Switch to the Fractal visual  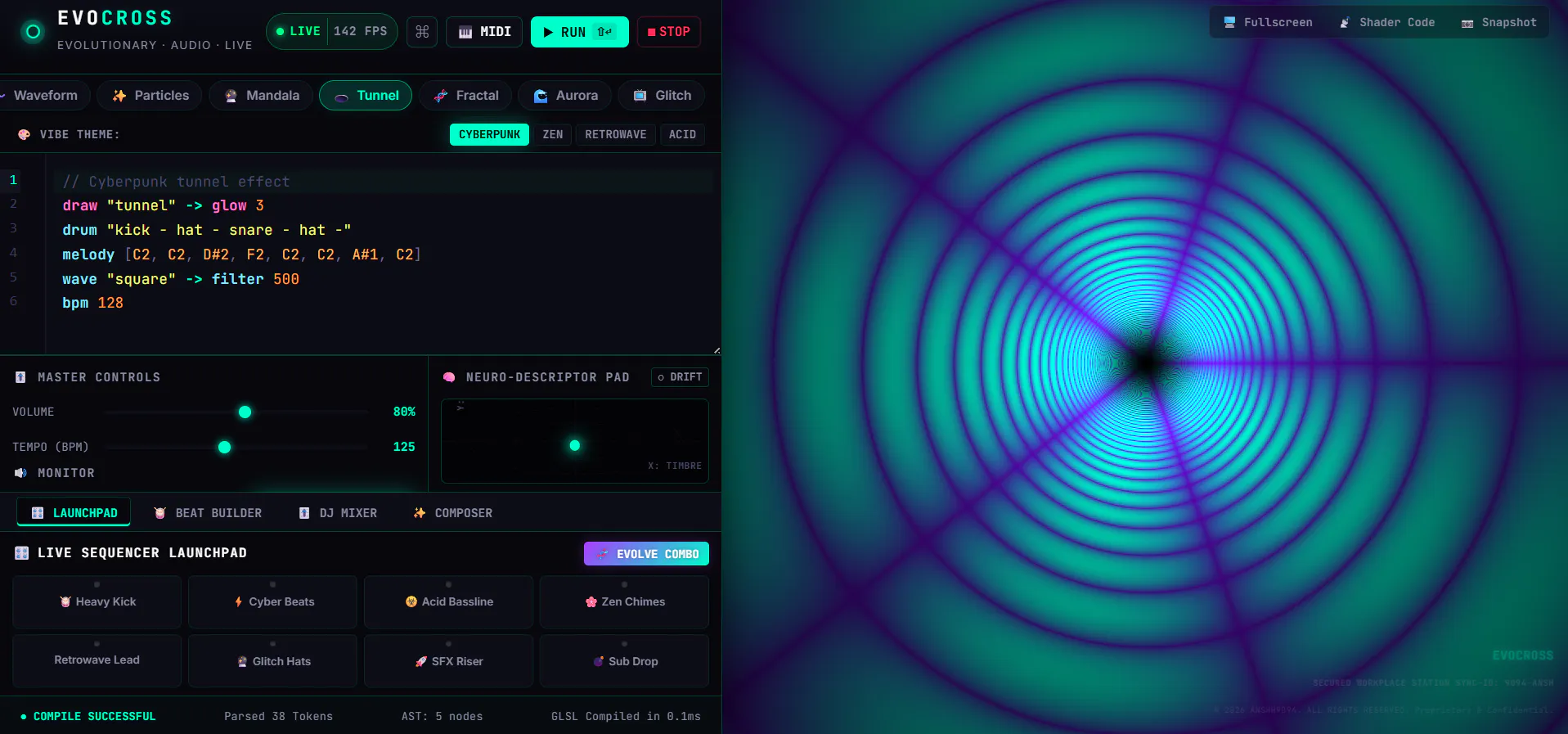(465, 96)
